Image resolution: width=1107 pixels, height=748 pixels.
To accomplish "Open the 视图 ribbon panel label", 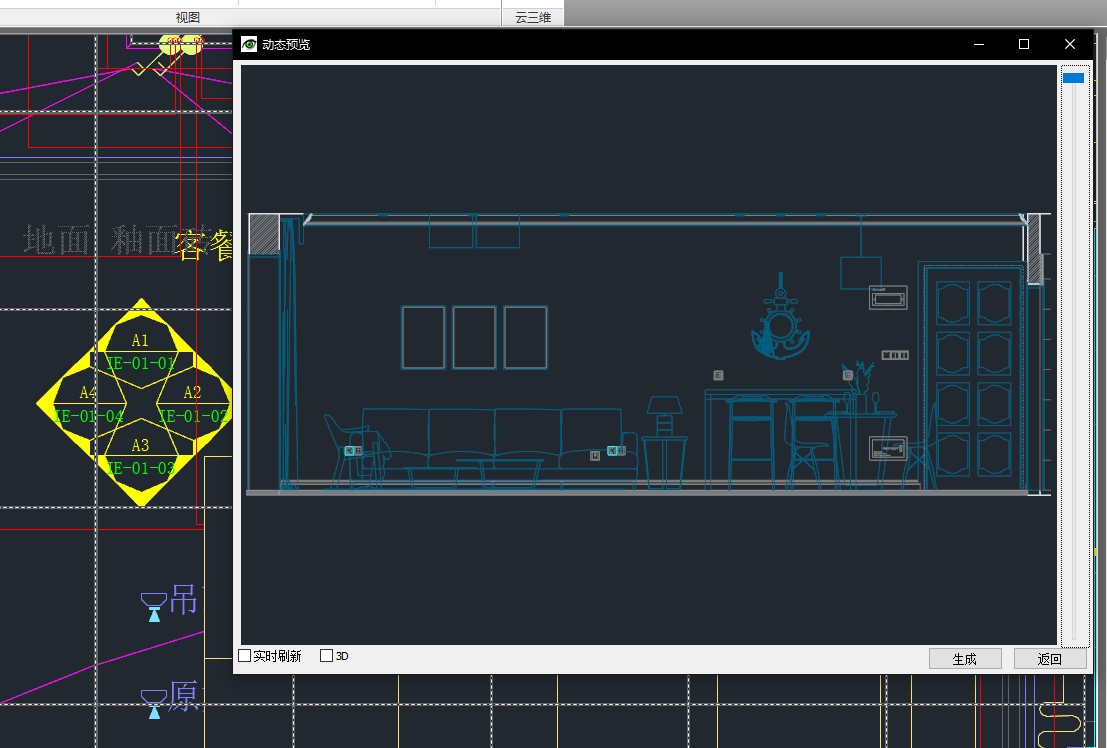I will tap(188, 17).
